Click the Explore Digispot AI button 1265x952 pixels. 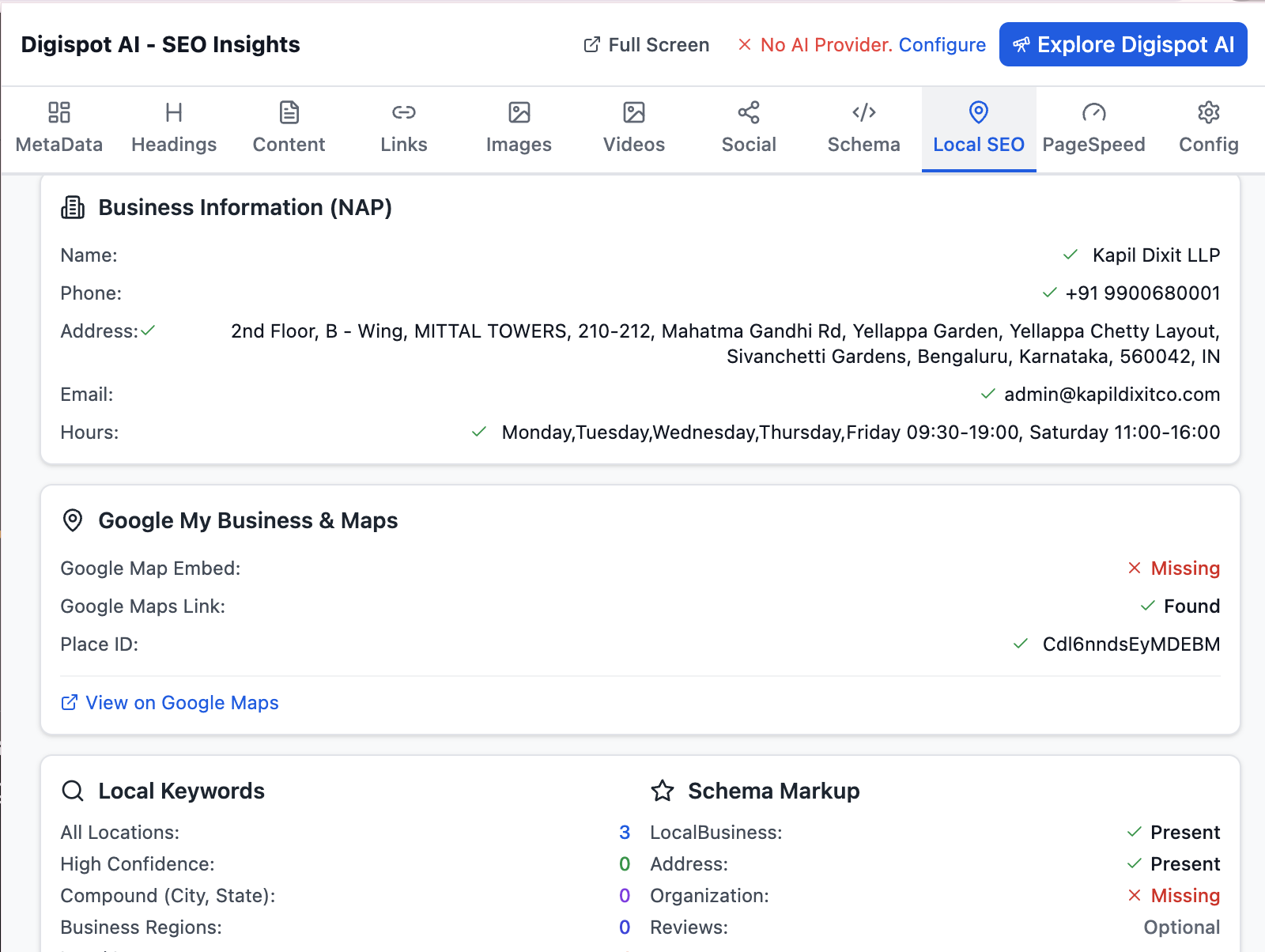1122,44
